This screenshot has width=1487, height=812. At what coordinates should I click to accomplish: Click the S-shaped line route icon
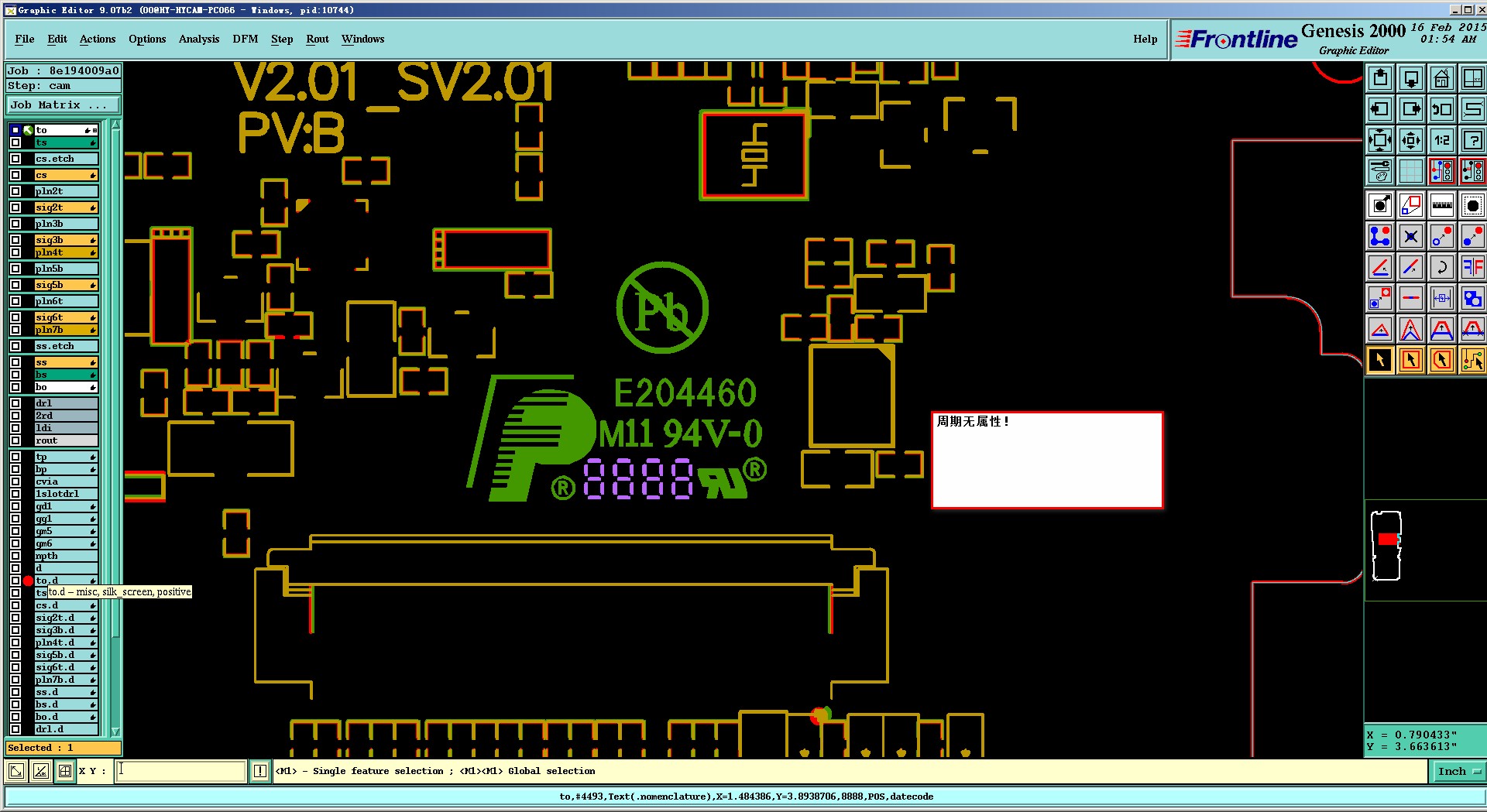(1472, 109)
